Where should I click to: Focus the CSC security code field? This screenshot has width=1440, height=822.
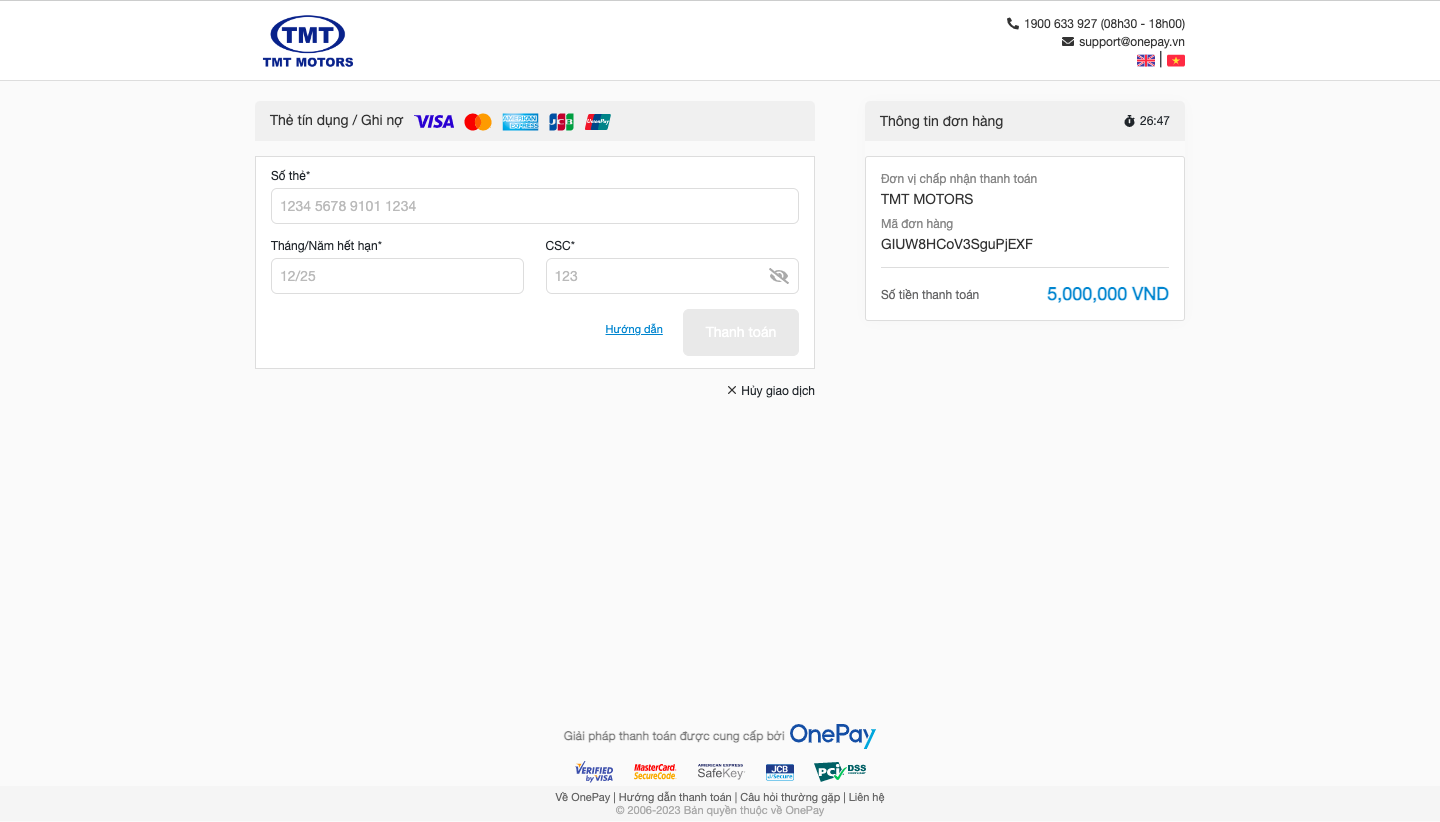click(x=672, y=276)
